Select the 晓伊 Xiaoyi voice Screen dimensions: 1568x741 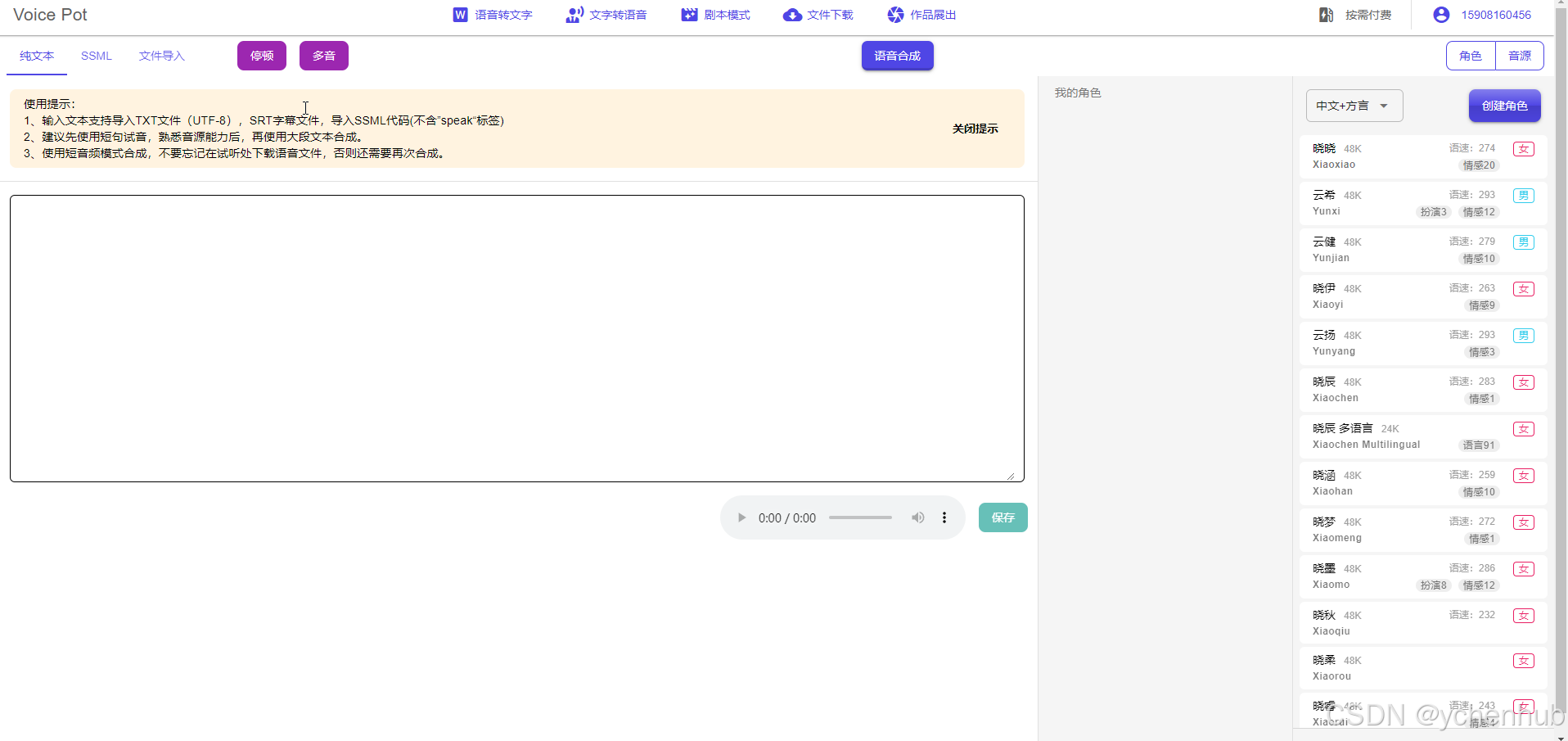pyautogui.click(x=1422, y=296)
